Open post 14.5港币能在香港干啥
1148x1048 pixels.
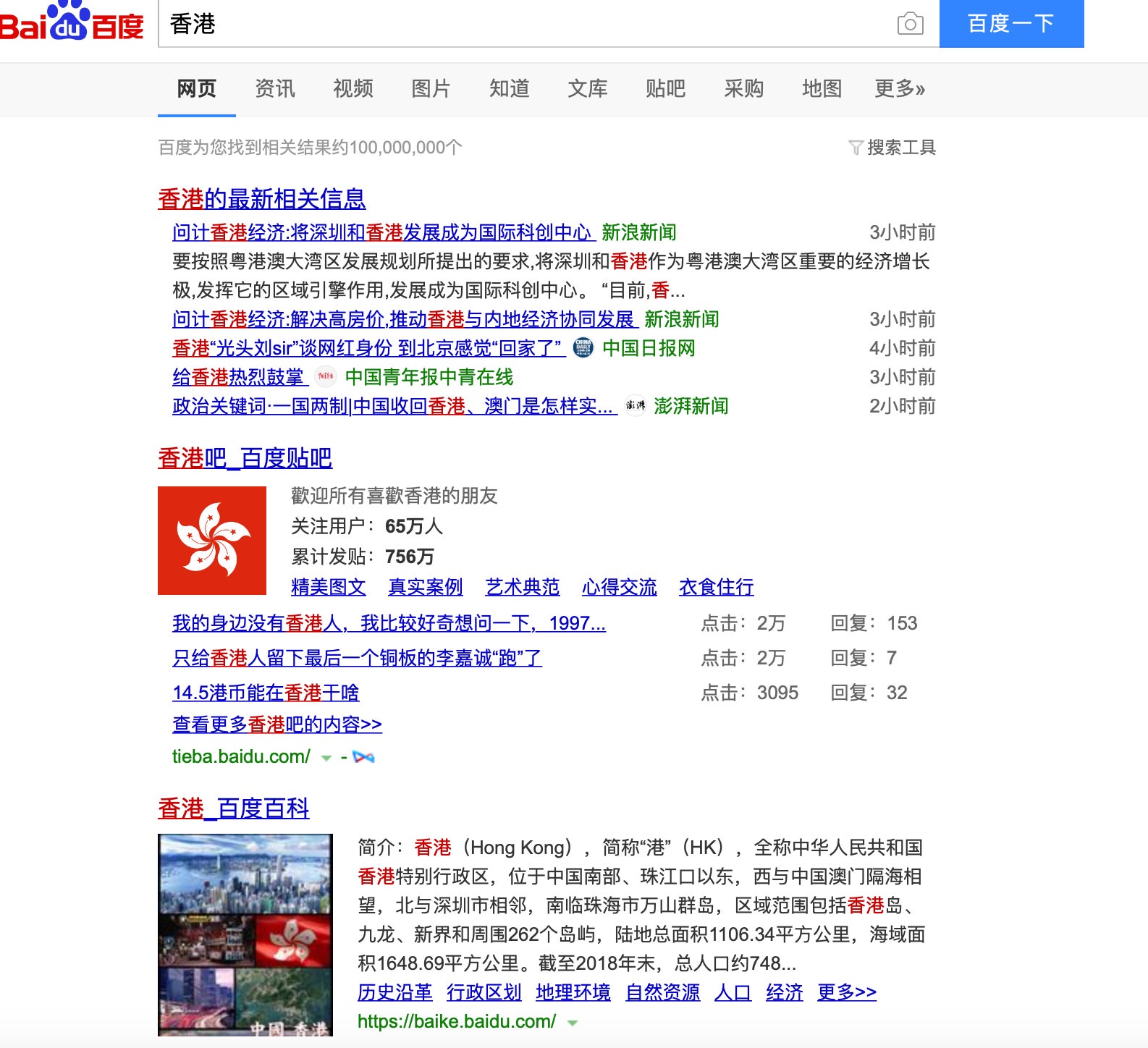pyautogui.click(x=266, y=693)
